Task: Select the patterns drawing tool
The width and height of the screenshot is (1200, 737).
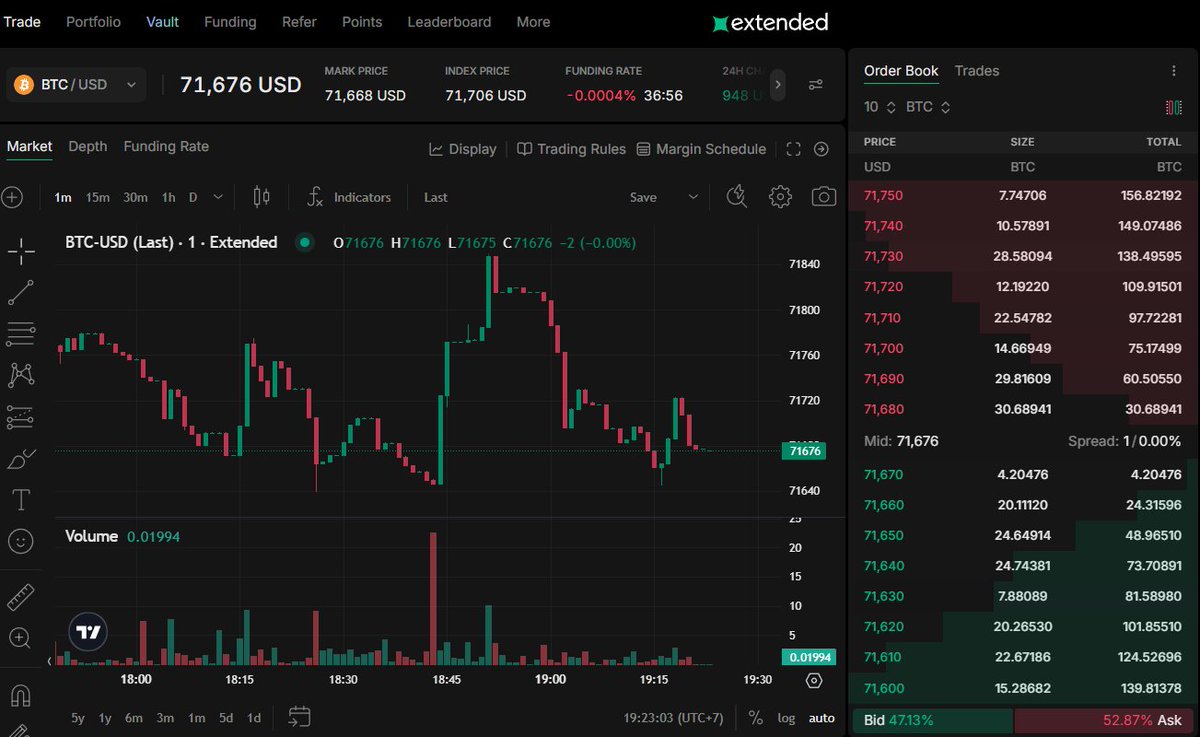Action: (x=21, y=375)
